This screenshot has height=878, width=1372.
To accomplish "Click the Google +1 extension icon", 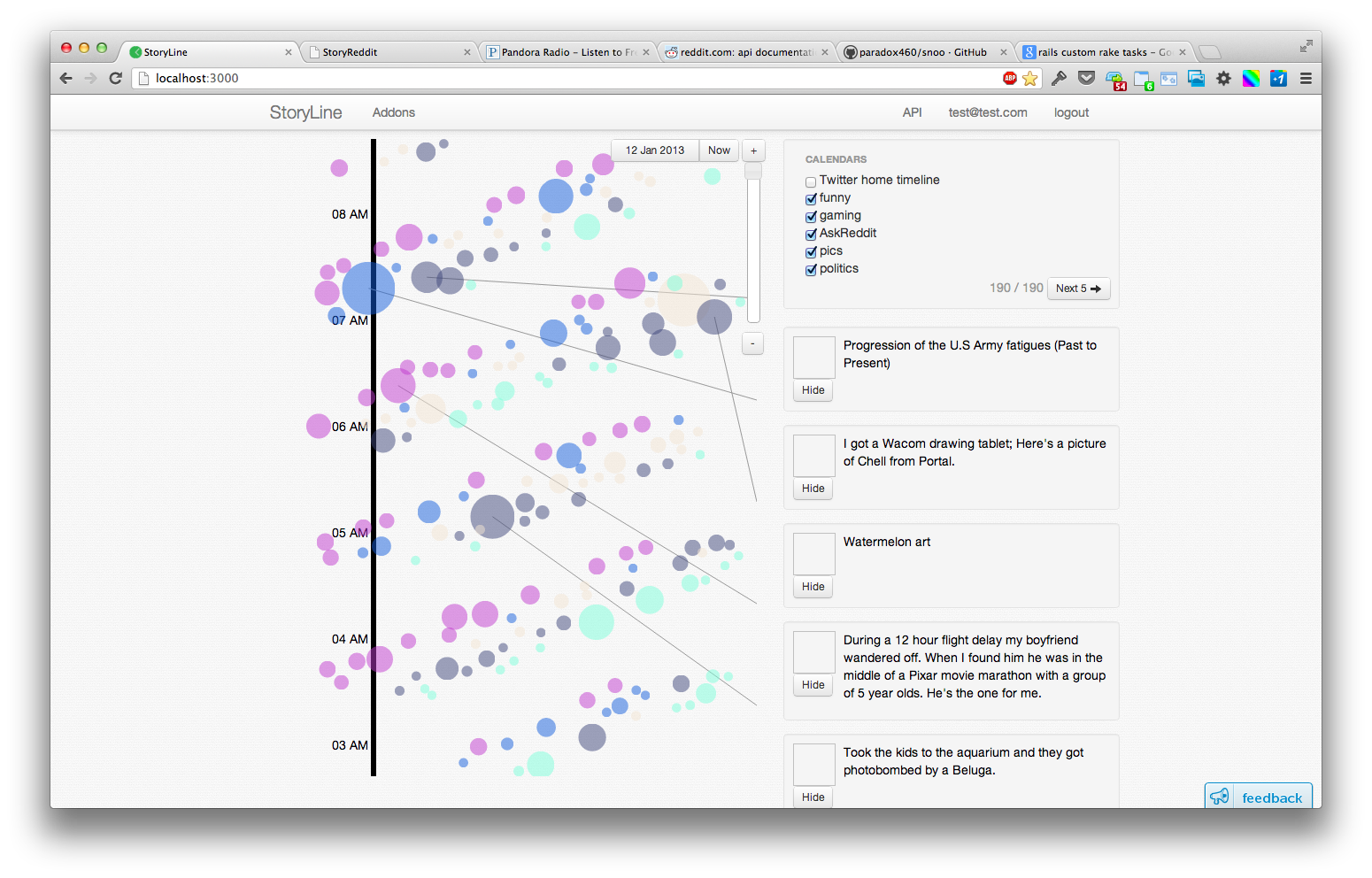I will [x=1278, y=78].
